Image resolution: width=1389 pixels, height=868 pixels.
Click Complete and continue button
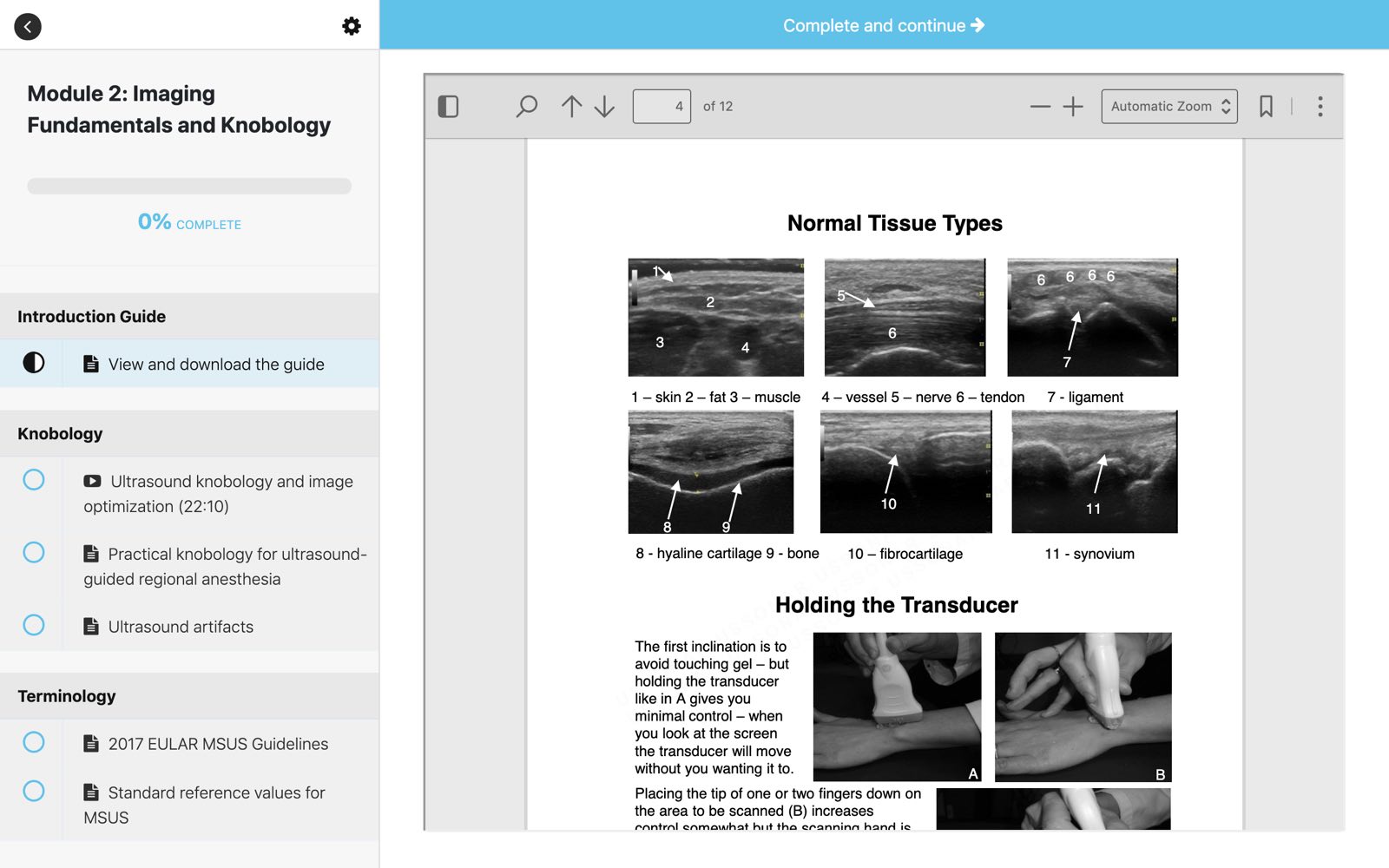point(884,25)
